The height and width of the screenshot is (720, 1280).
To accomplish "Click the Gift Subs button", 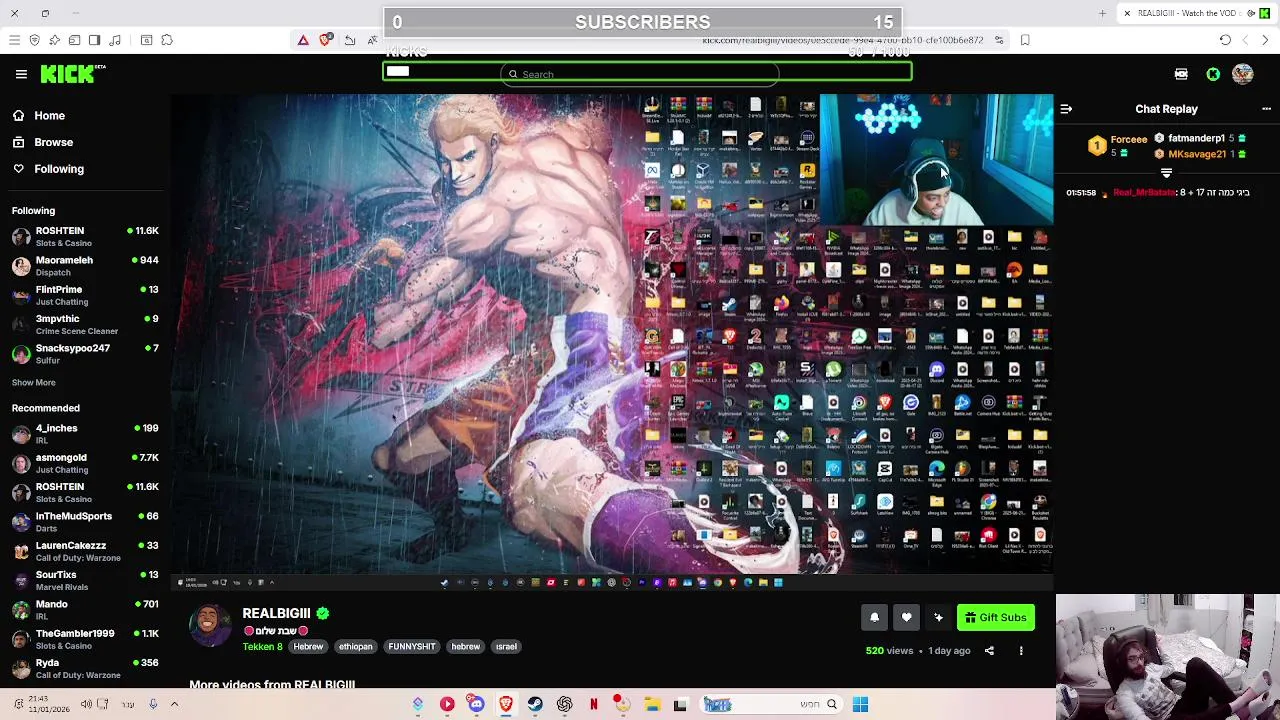I will coord(996,618).
